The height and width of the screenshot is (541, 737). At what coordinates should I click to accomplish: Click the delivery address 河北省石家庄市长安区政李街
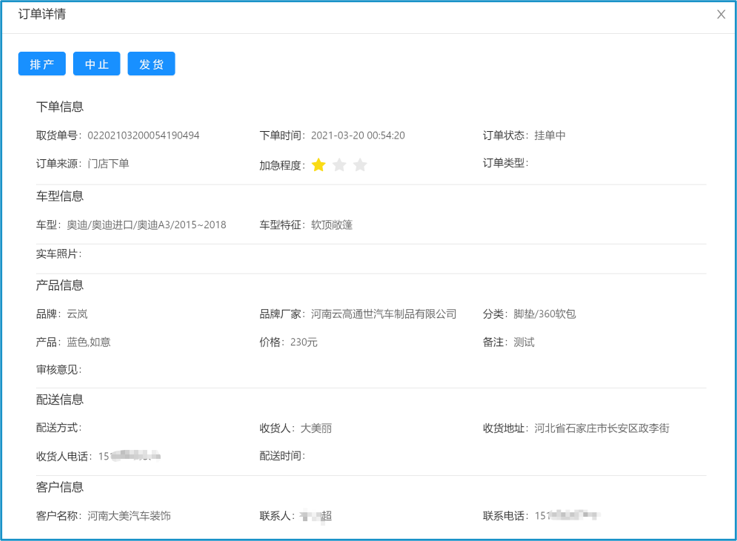pos(601,428)
